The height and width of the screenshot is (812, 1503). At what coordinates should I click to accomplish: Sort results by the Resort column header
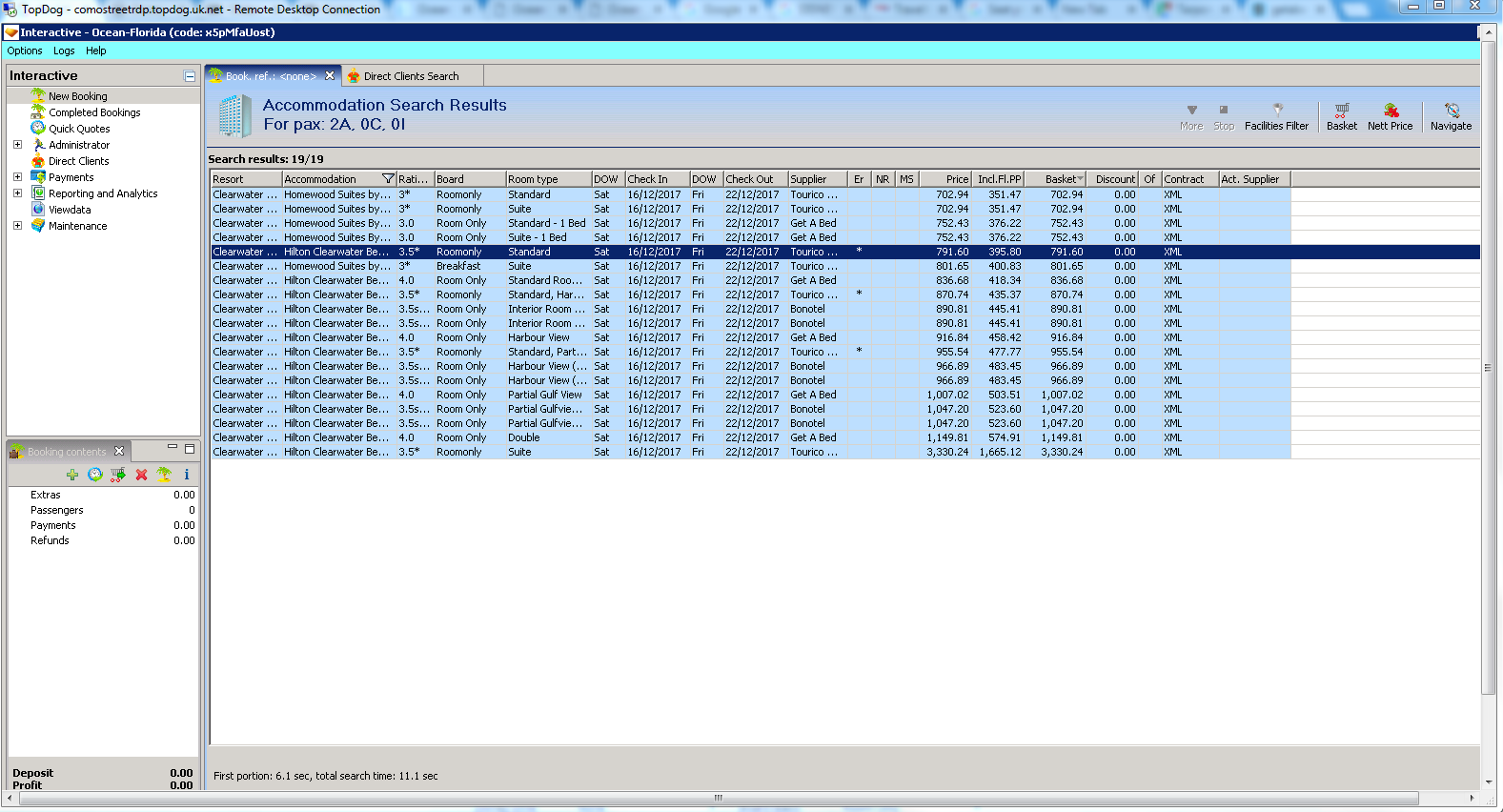(x=246, y=179)
